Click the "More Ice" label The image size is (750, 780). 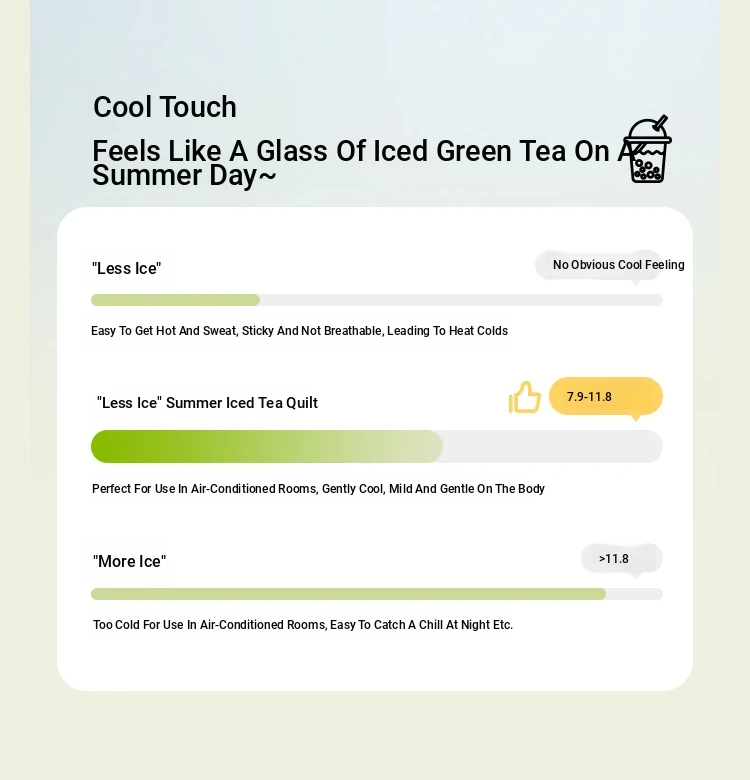tap(129, 561)
